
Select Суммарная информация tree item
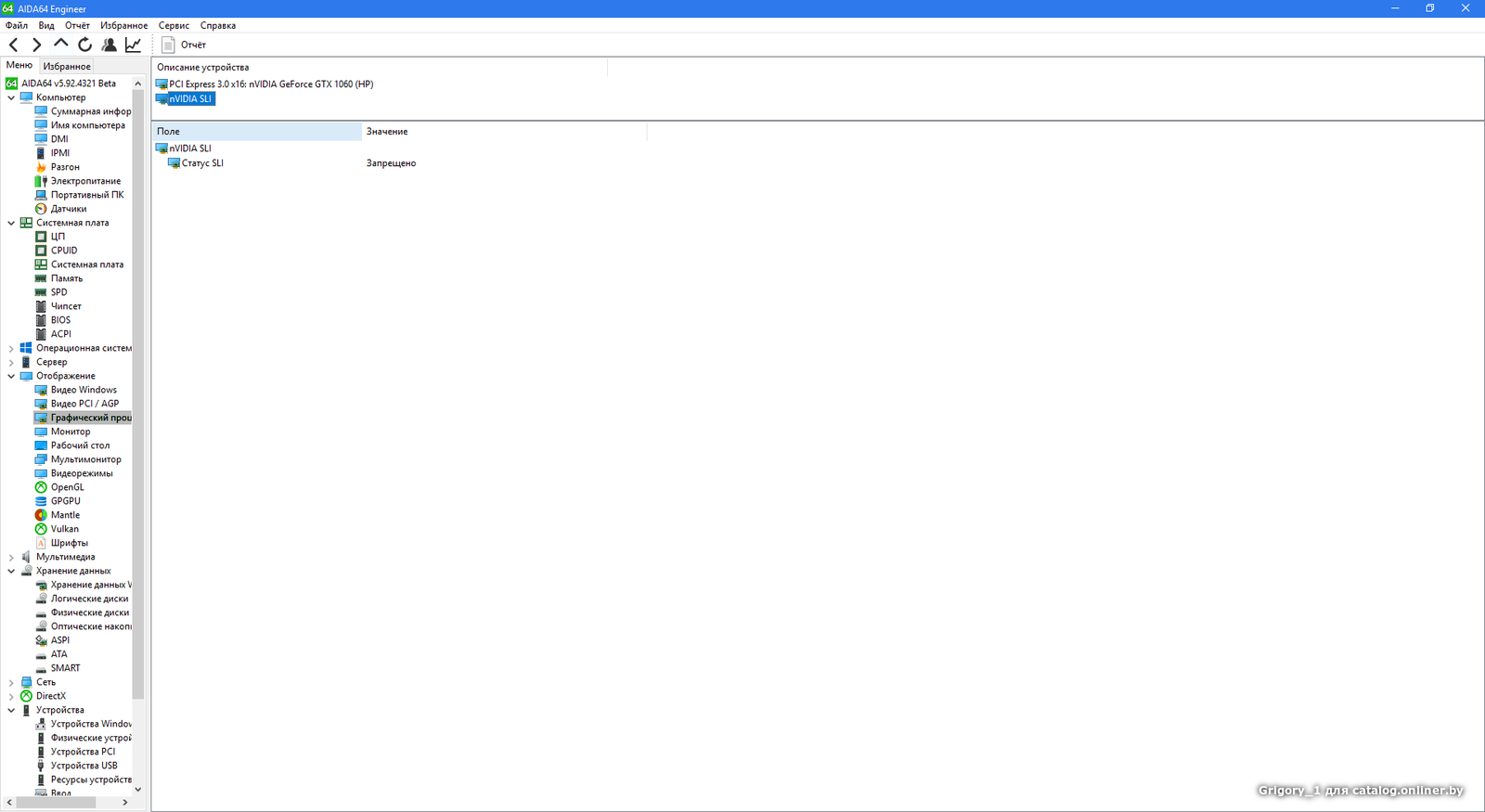91,111
